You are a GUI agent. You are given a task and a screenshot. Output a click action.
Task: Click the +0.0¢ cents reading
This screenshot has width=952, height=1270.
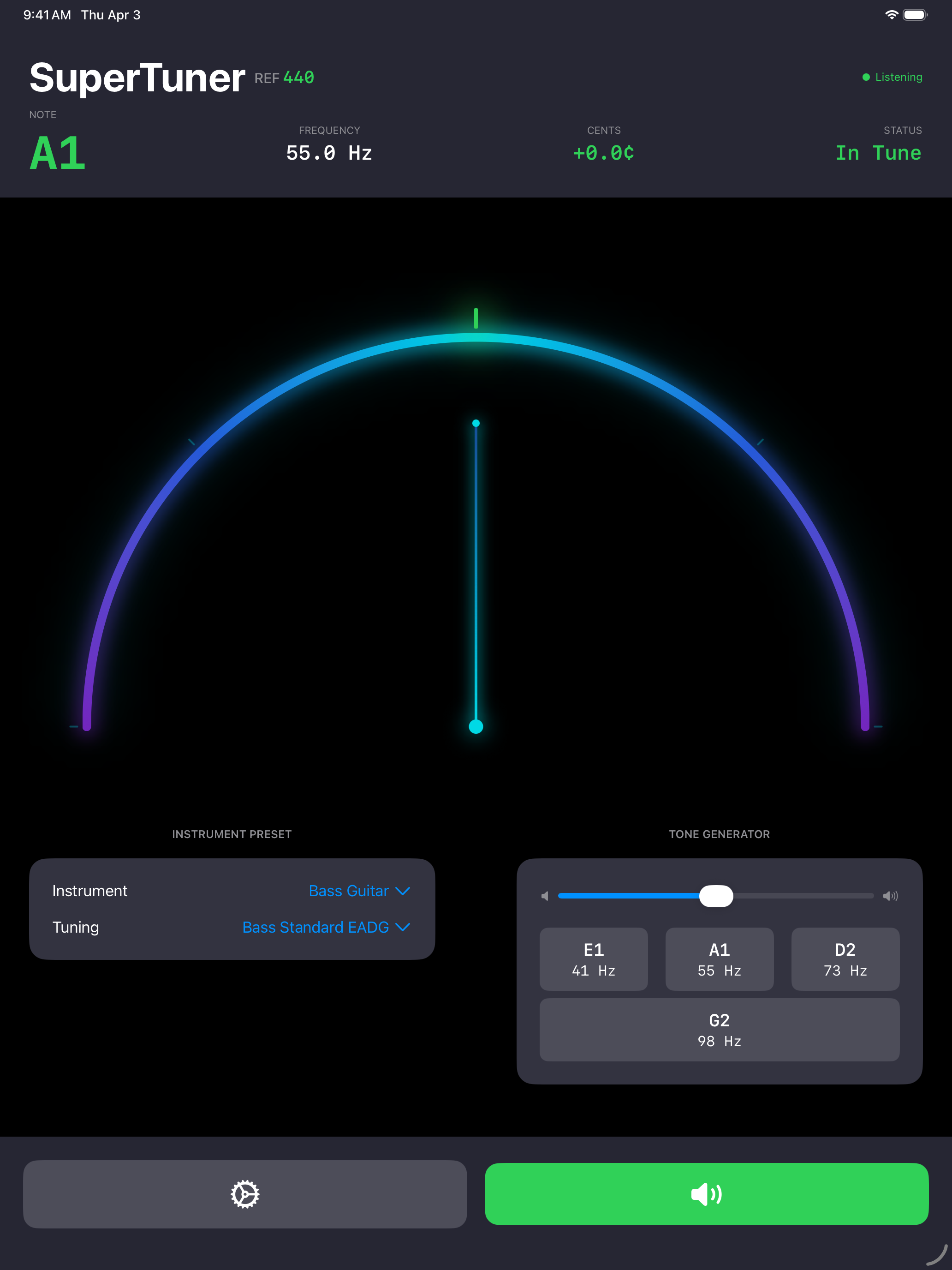tap(604, 153)
